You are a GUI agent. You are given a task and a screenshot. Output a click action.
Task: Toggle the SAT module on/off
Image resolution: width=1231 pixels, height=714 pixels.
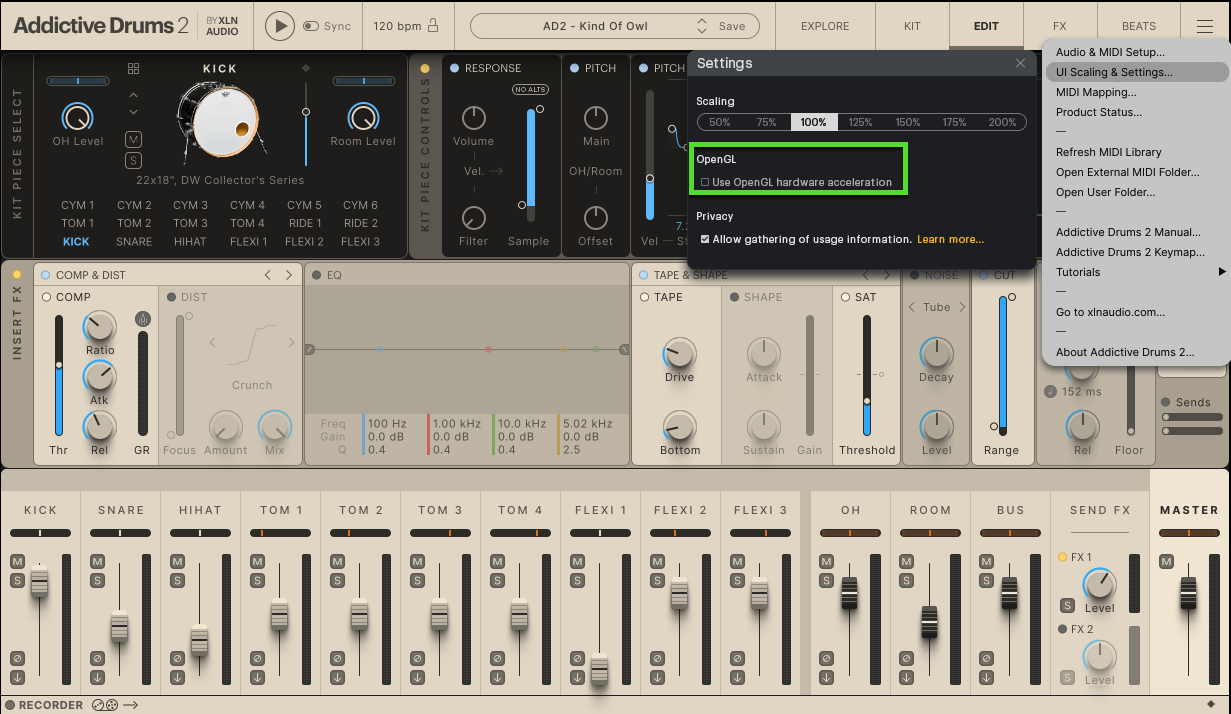(845, 297)
